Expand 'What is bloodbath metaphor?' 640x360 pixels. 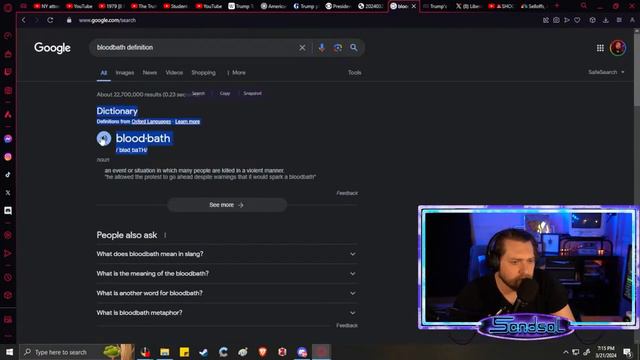coord(226,313)
